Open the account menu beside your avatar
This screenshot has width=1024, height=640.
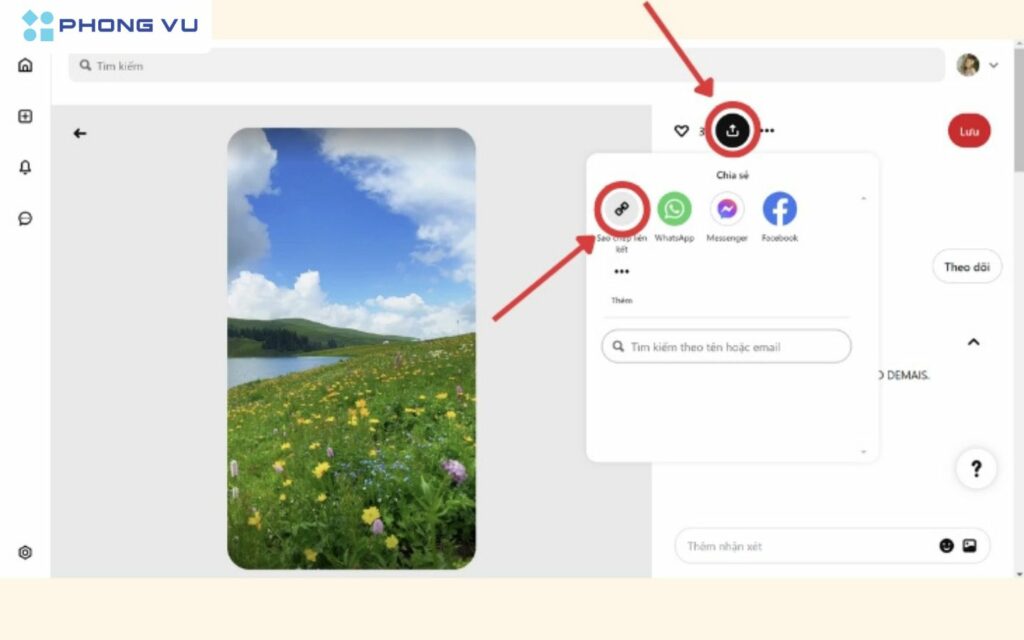point(993,65)
